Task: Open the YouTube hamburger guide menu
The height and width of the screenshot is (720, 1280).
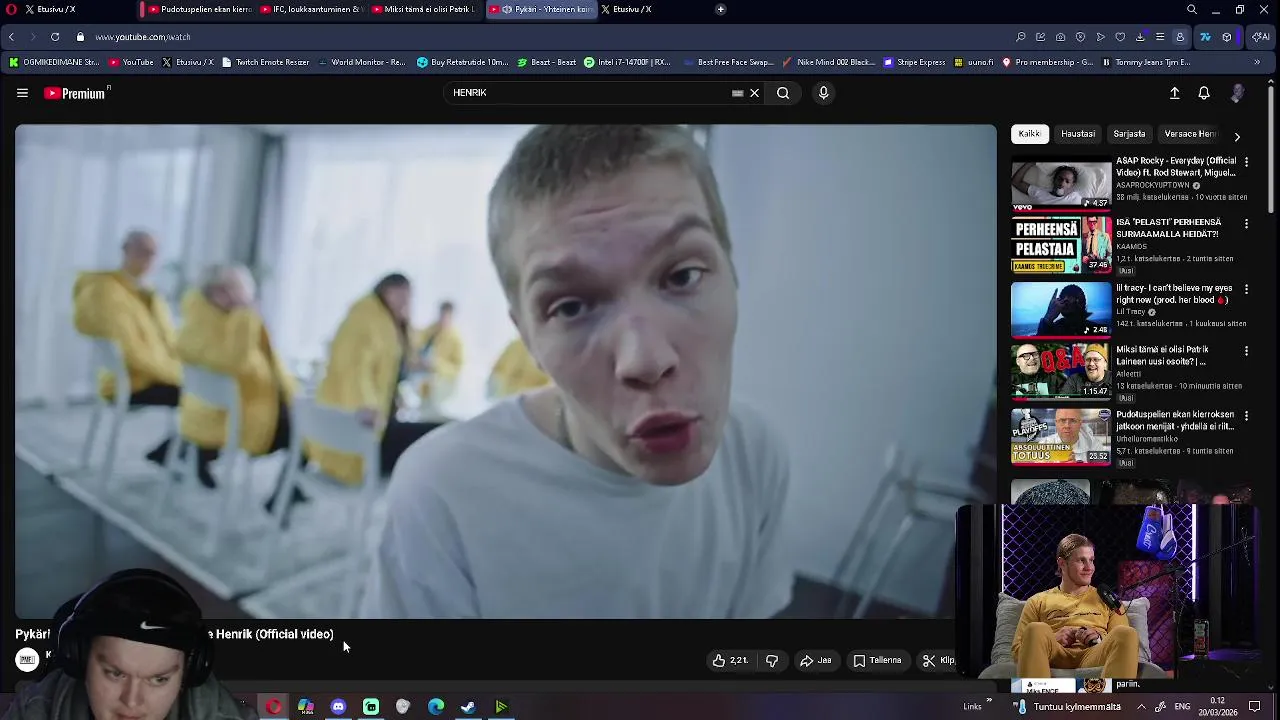Action: (x=22, y=93)
